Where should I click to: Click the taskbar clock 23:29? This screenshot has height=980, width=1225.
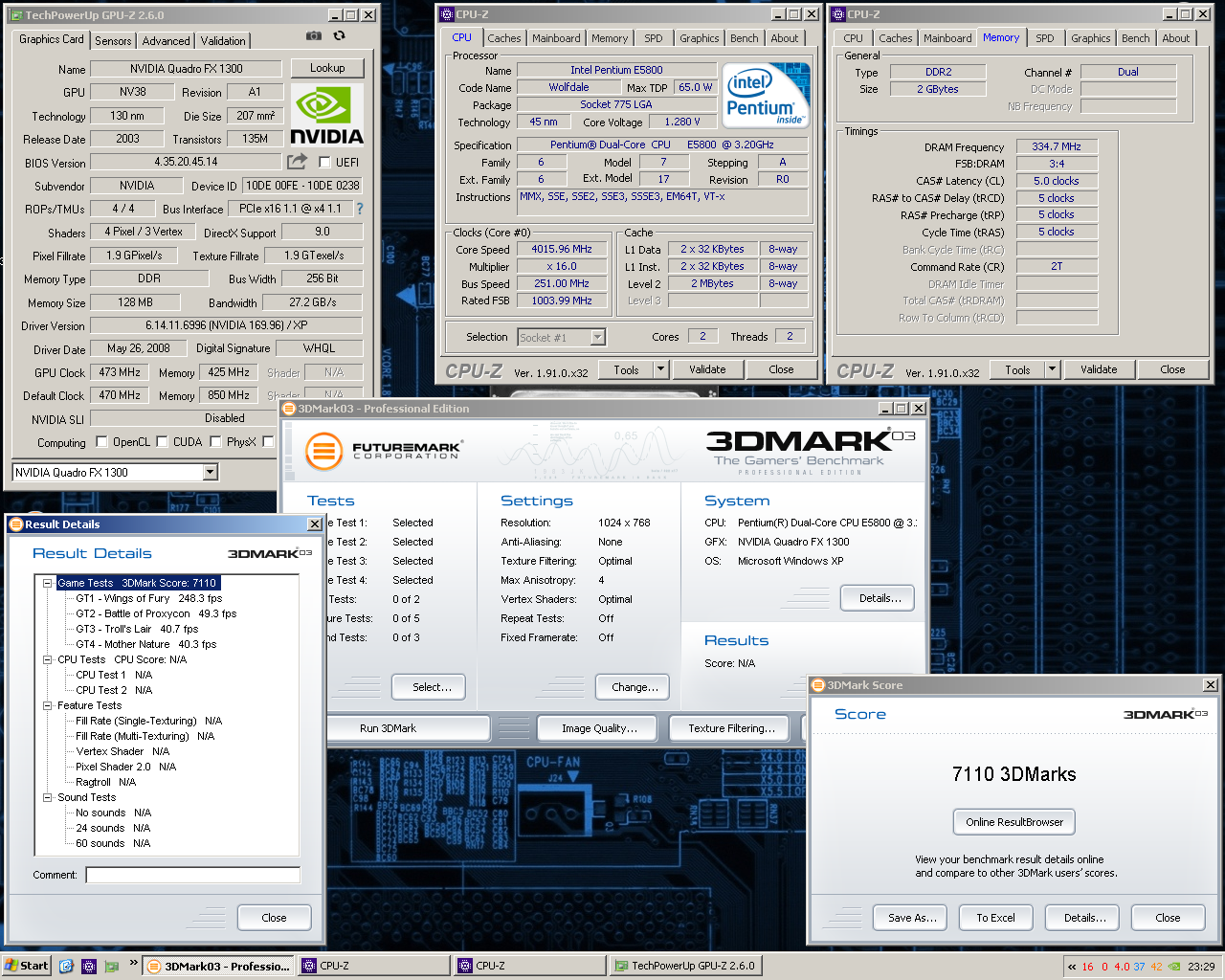[x=1201, y=967]
